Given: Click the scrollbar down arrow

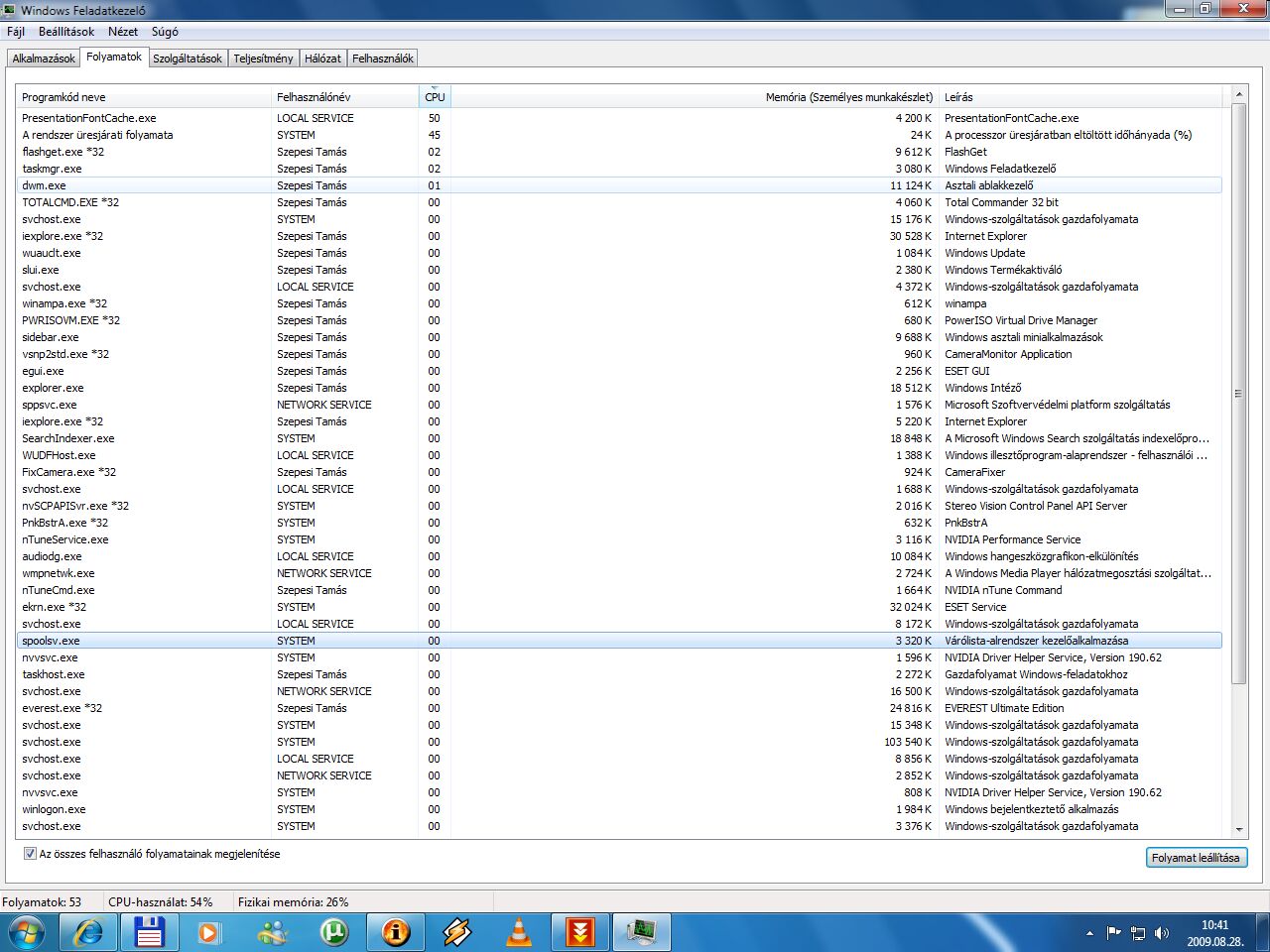Looking at the screenshot, I should (x=1238, y=830).
